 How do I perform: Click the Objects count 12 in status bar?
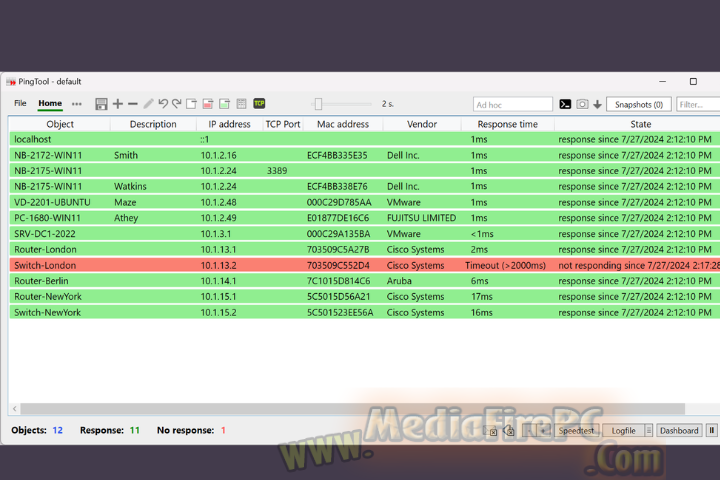coord(57,430)
